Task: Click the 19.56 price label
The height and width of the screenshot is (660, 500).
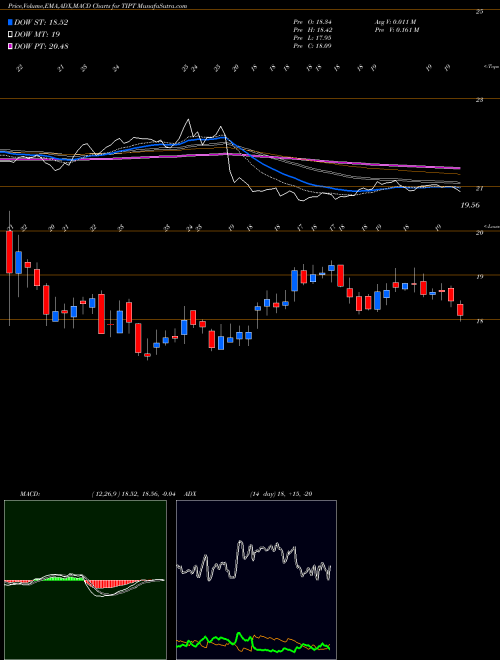Action: [470, 205]
